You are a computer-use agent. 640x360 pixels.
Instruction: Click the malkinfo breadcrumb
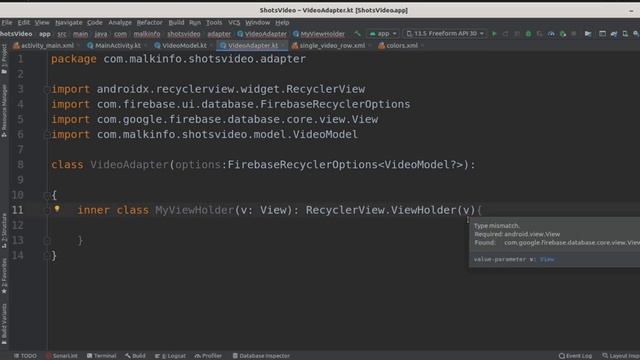click(x=147, y=34)
